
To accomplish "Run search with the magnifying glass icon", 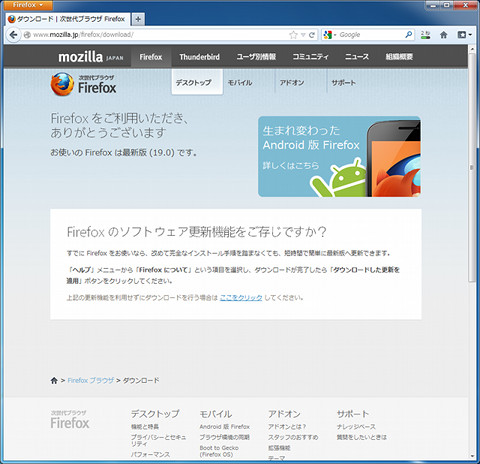I will coord(408,35).
